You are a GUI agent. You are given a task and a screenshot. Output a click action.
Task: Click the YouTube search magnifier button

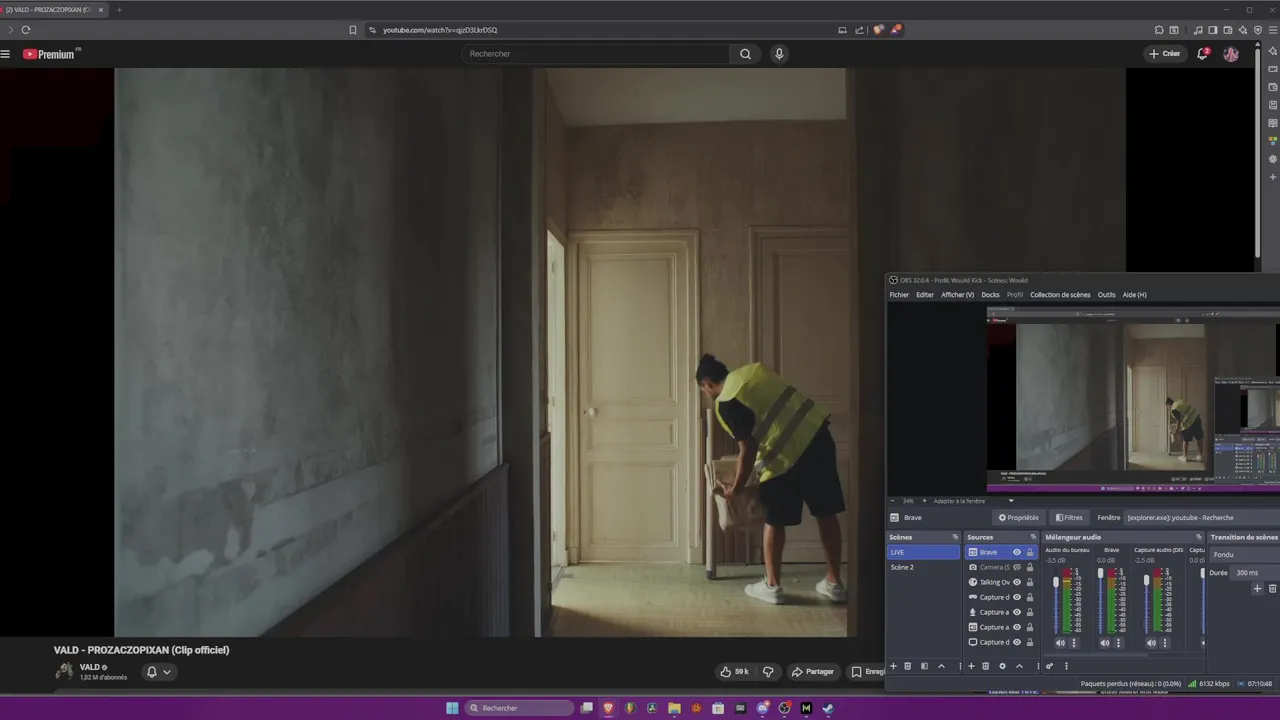(x=745, y=54)
